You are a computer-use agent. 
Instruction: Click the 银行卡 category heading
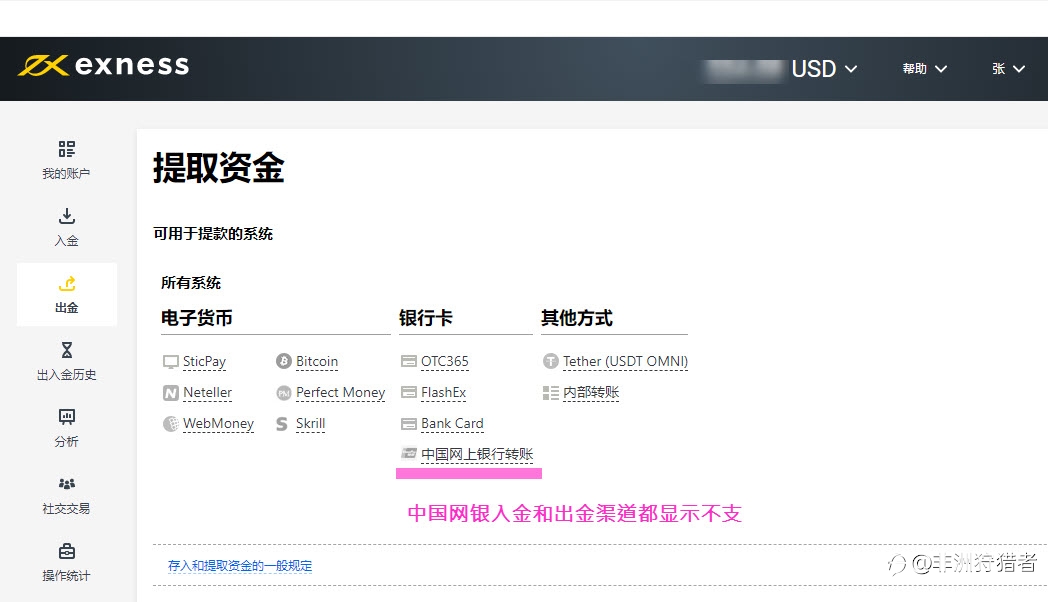pyautogui.click(x=425, y=318)
